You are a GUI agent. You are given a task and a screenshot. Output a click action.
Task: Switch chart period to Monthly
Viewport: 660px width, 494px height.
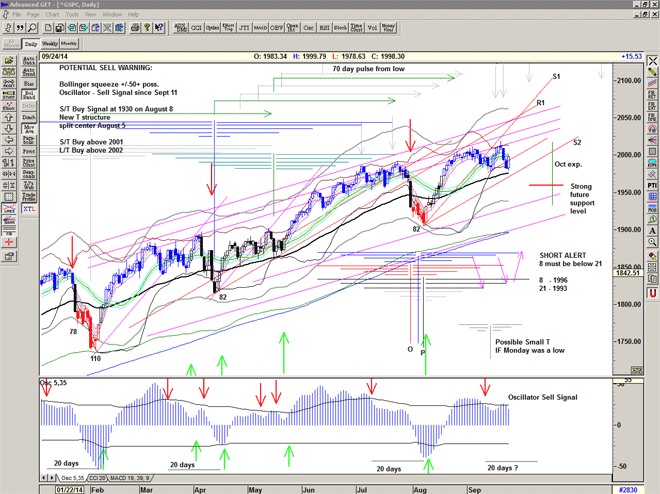(68, 44)
